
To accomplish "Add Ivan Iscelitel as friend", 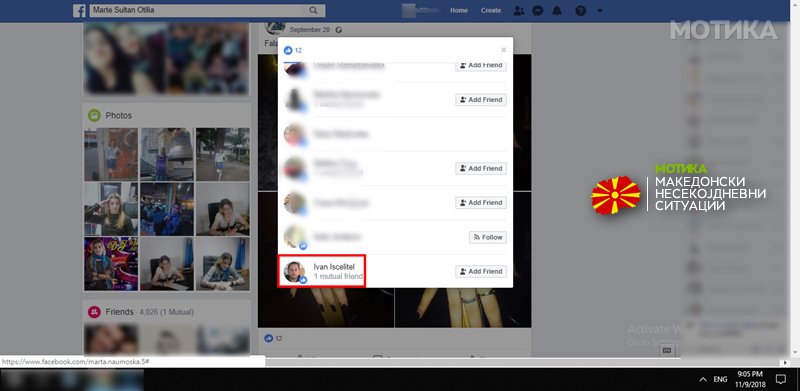I will [x=481, y=272].
